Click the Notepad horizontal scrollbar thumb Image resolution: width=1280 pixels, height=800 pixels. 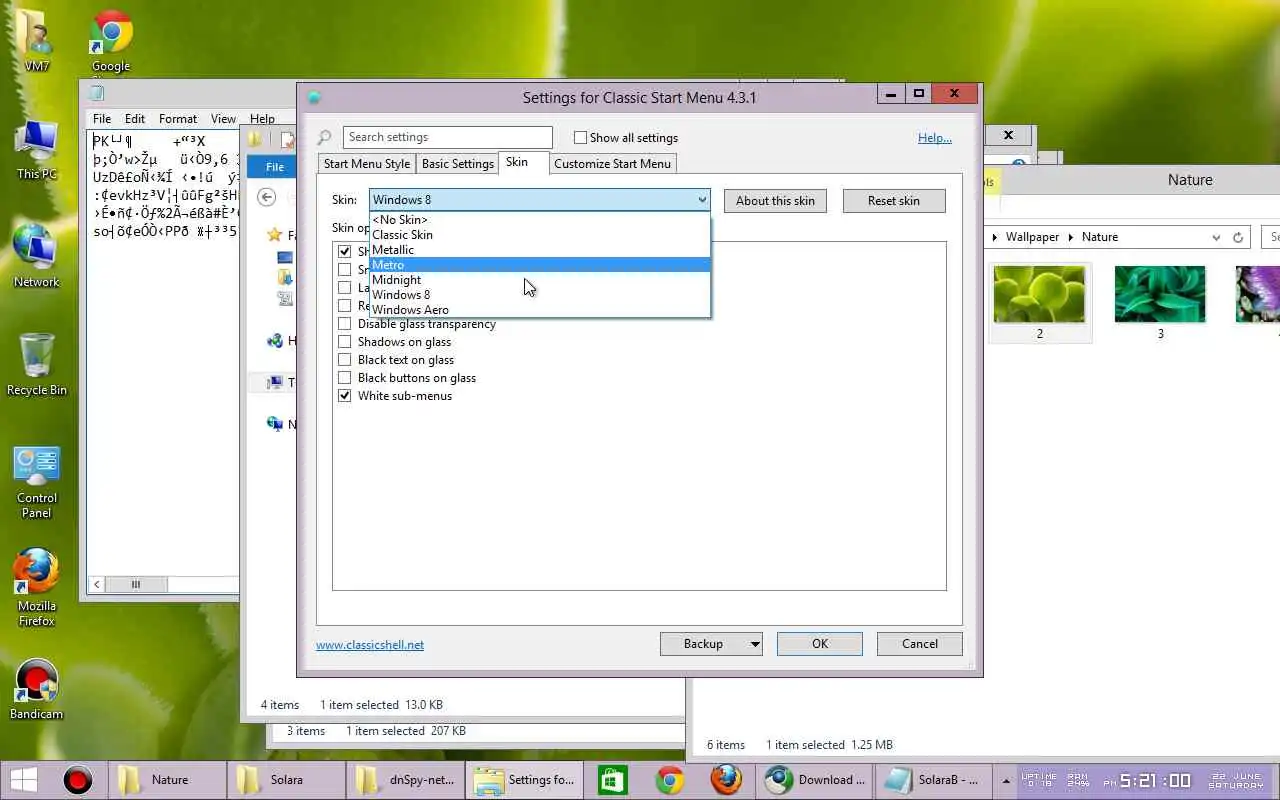point(136,584)
